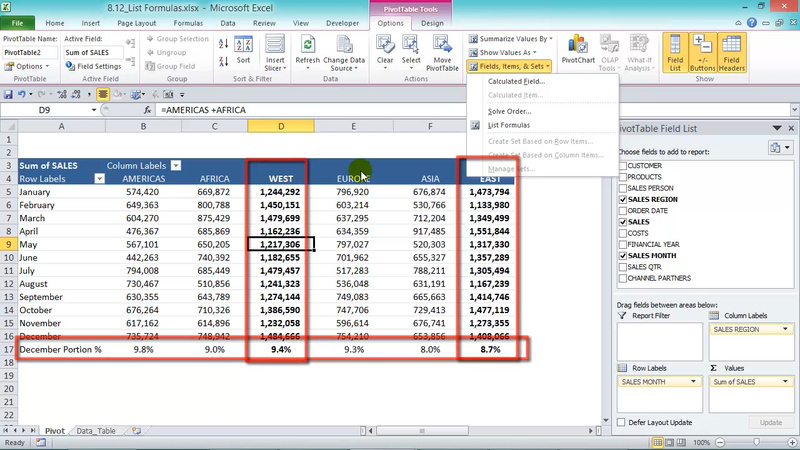The image size is (800, 450).
Task: Click the insert function fx icon
Action: (x=147, y=110)
